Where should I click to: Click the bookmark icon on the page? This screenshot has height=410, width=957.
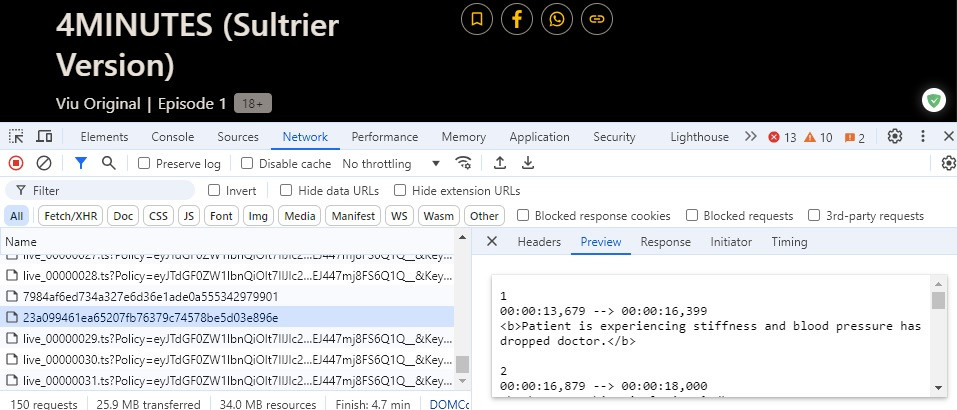click(477, 19)
